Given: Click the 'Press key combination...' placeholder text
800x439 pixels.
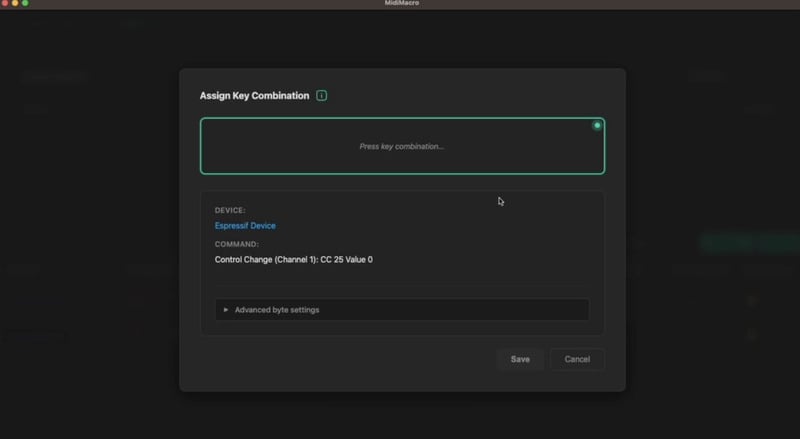Looking at the screenshot, I should click(401, 146).
